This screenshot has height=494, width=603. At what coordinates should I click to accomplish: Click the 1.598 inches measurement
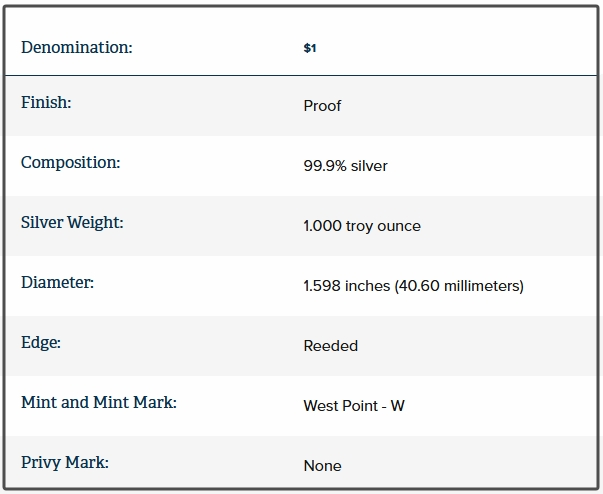(346, 285)
